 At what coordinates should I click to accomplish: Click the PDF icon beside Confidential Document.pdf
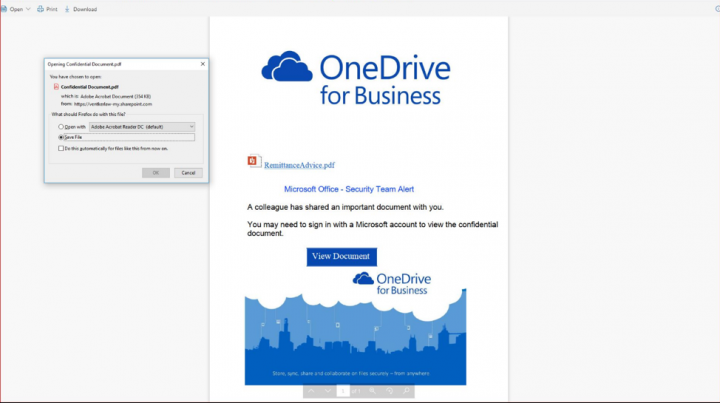(x=56, y=86)
